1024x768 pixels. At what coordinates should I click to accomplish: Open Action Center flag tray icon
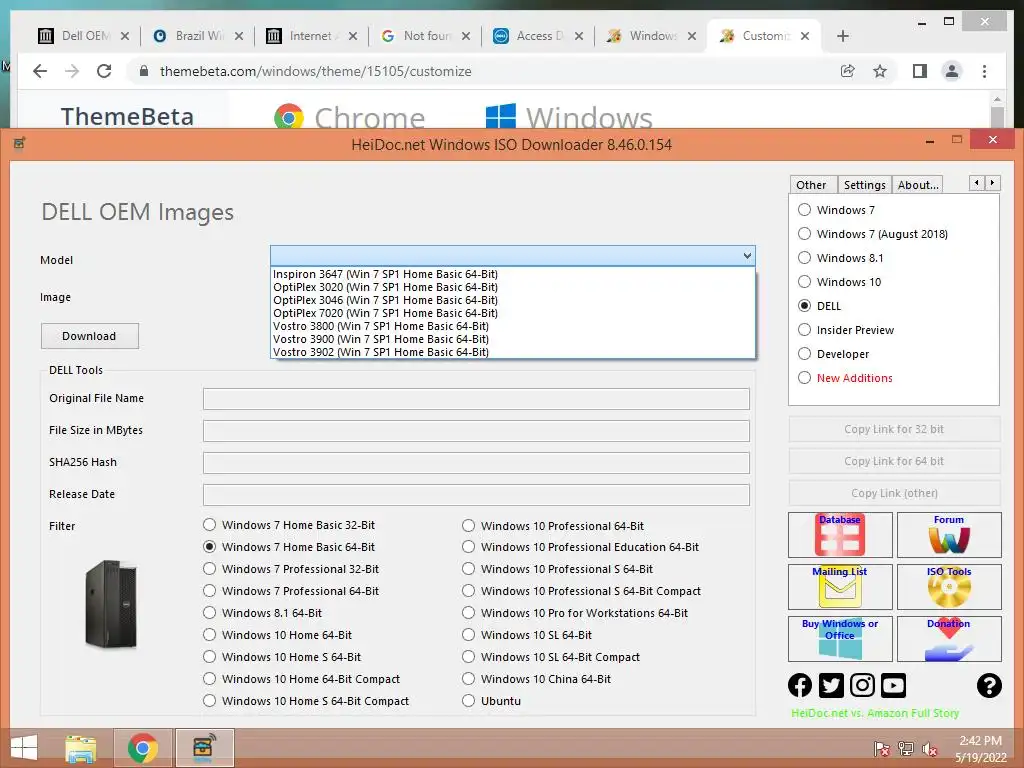pos(881,749)
